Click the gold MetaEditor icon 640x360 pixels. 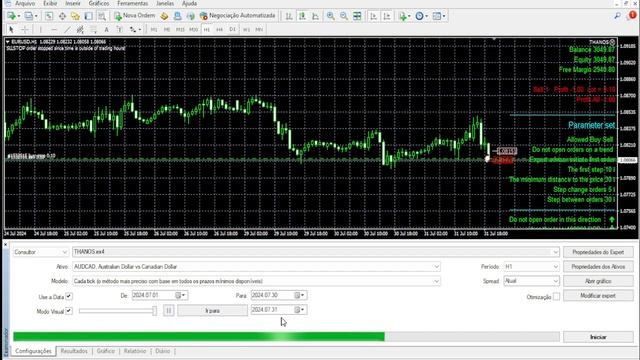tap(164, 16)
